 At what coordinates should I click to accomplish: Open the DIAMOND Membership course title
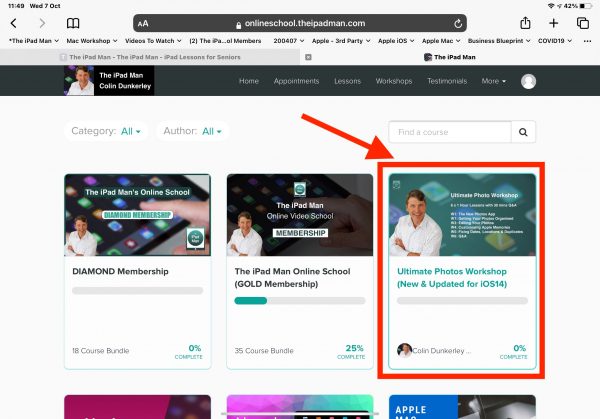pos(120,271)
